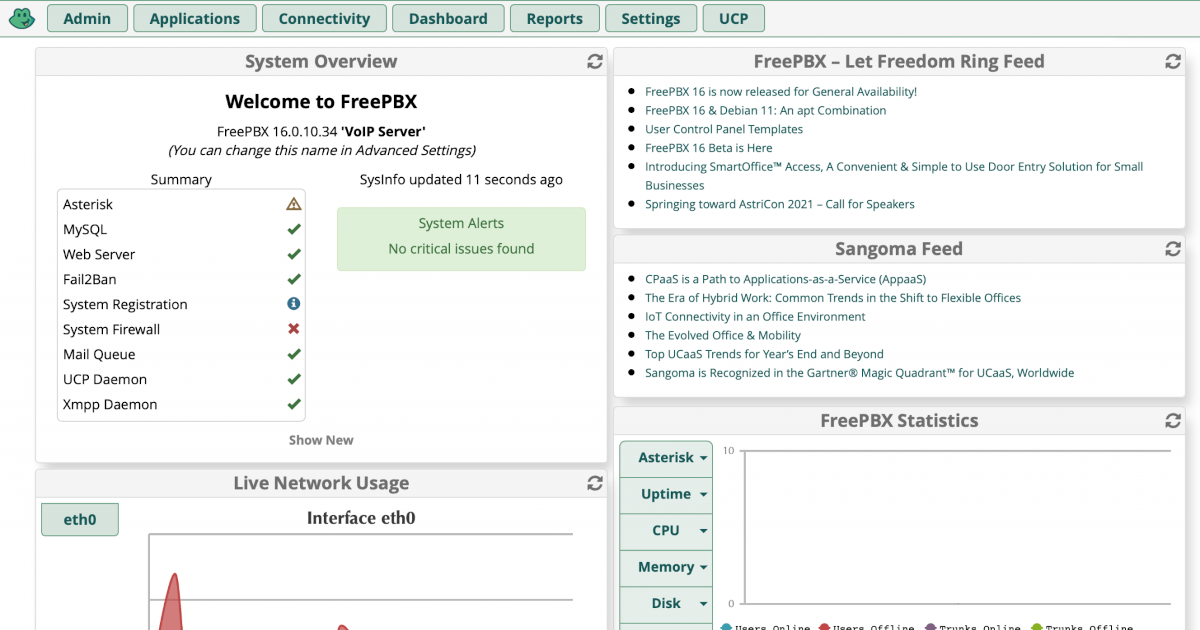The height and width of the screenshot is (630, 1200).
Task: Click the System Firewall red X icon
Action: point(293,329)
